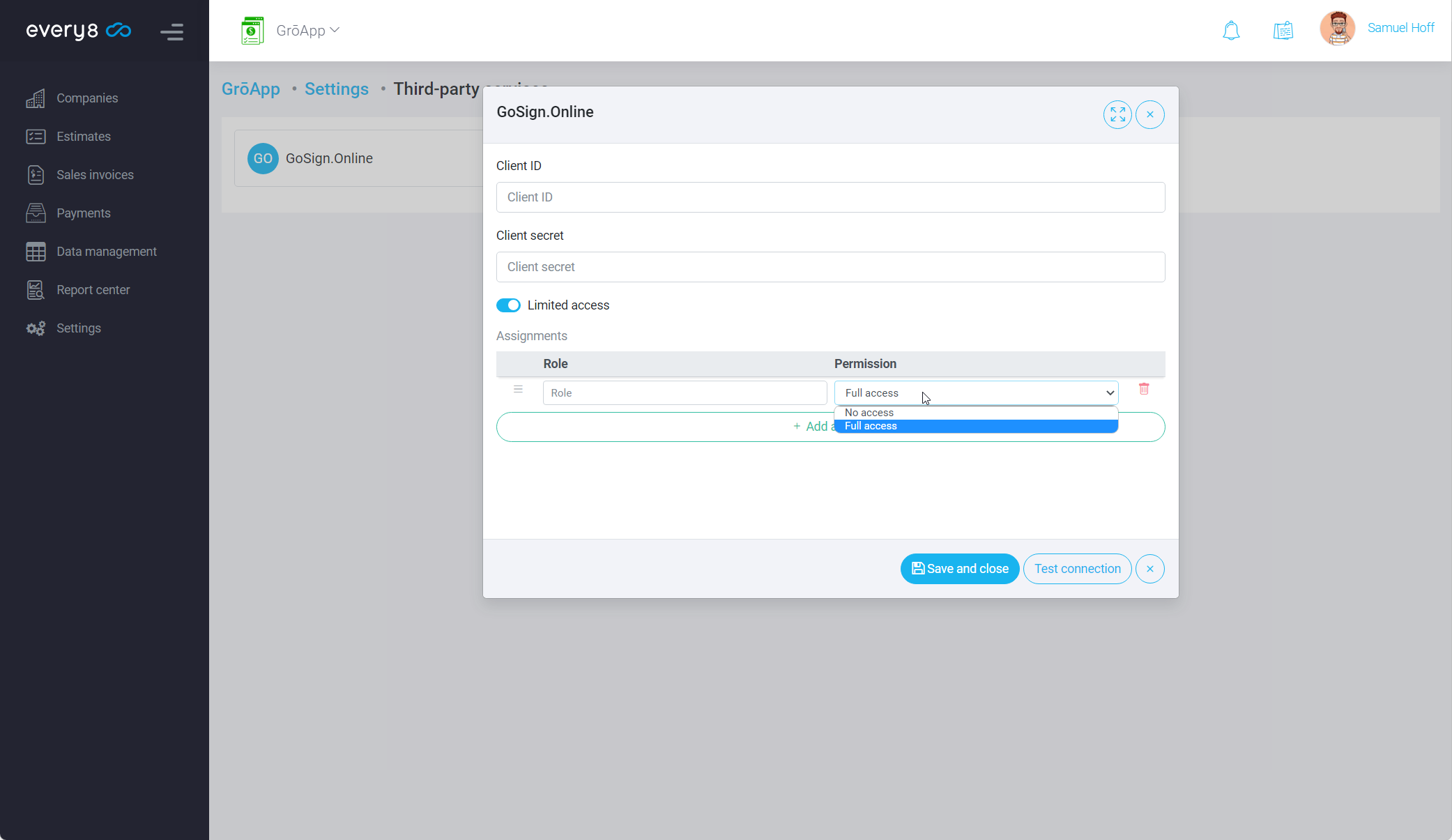This screenshot has width=1452, height=840.
Task: Open Sales invoices in sidebar
Action: point(95,175)
